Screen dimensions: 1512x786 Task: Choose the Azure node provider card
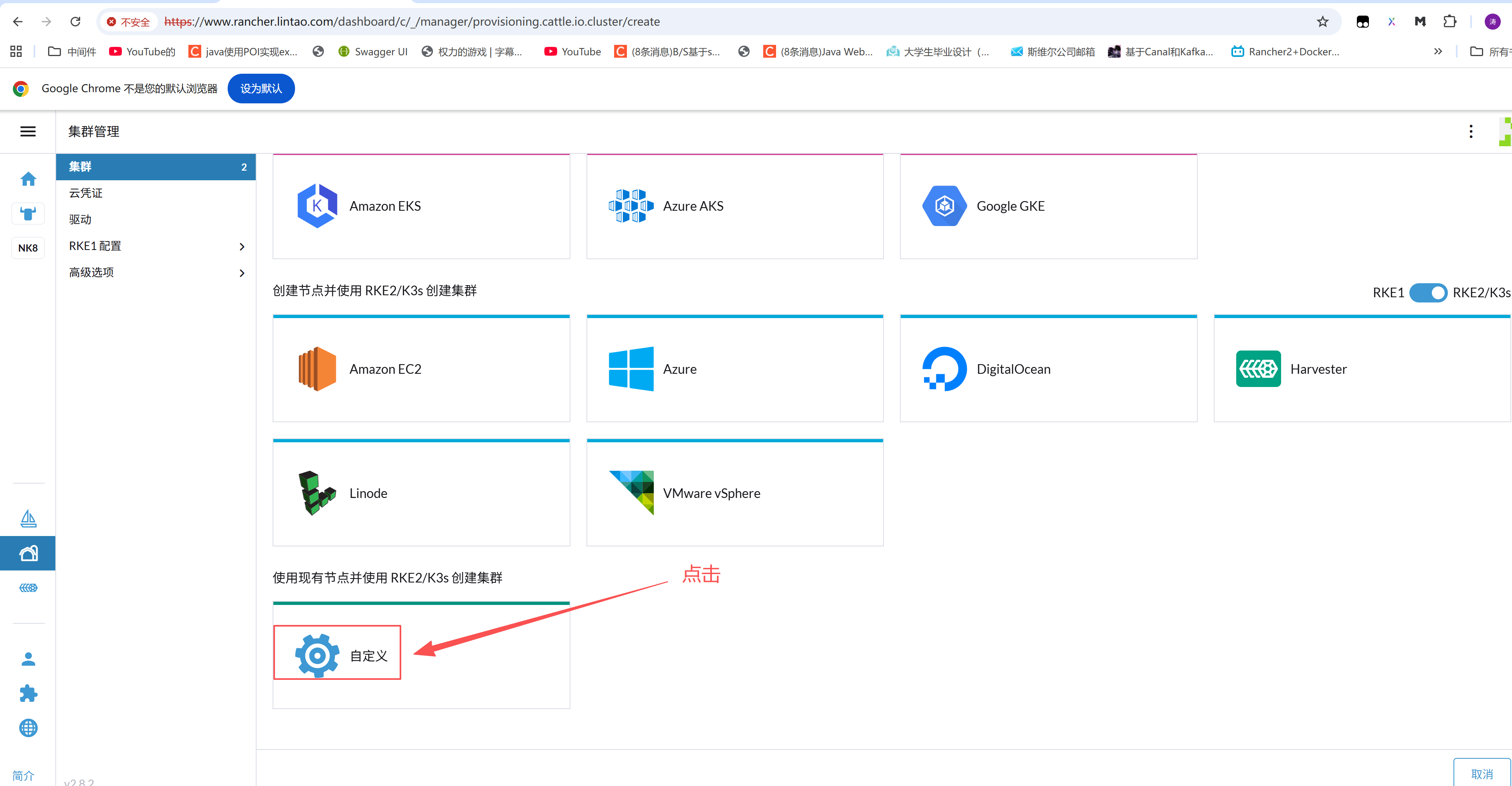[x=735, y=369]
